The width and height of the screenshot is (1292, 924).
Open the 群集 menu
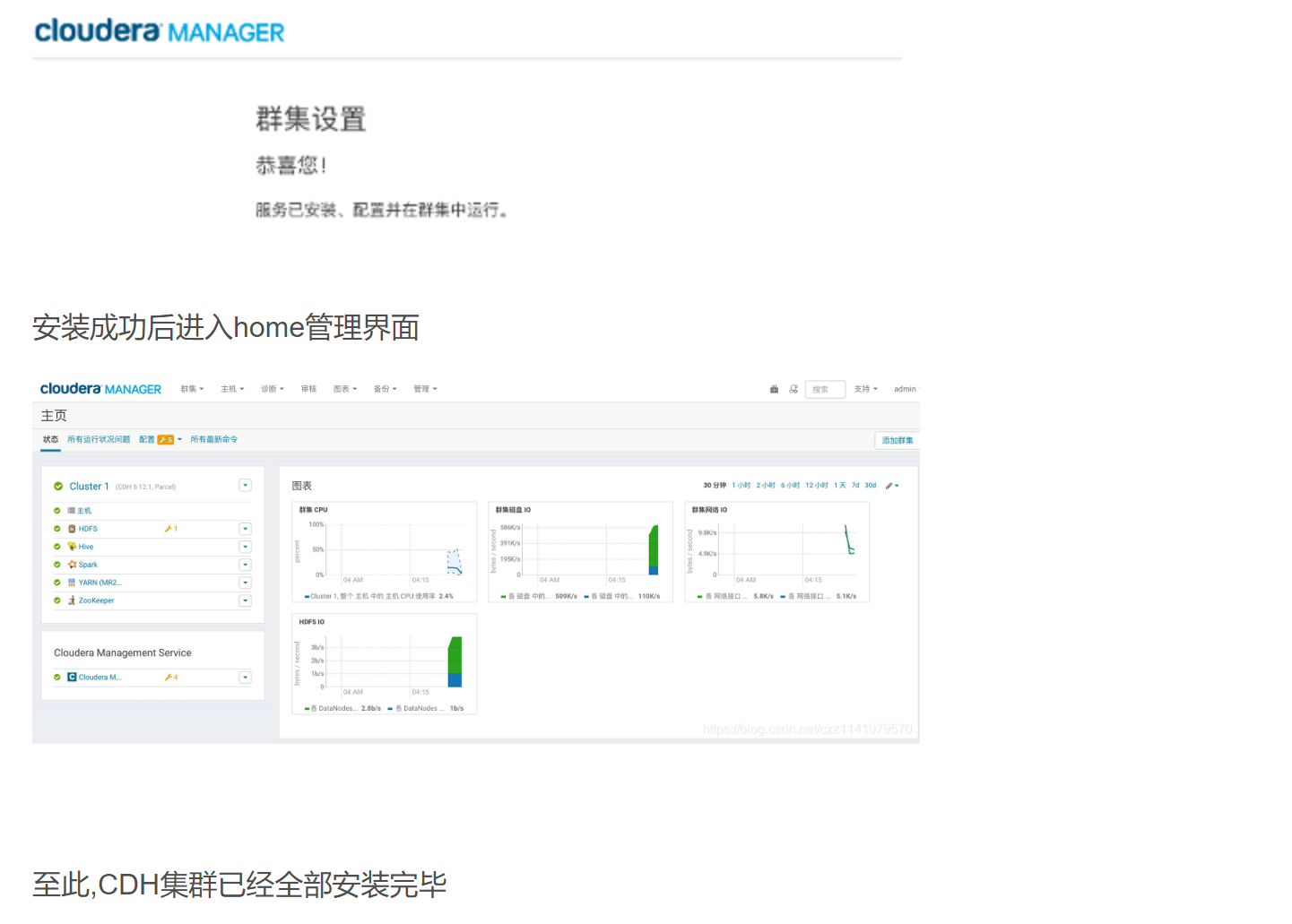click(192, 389)
